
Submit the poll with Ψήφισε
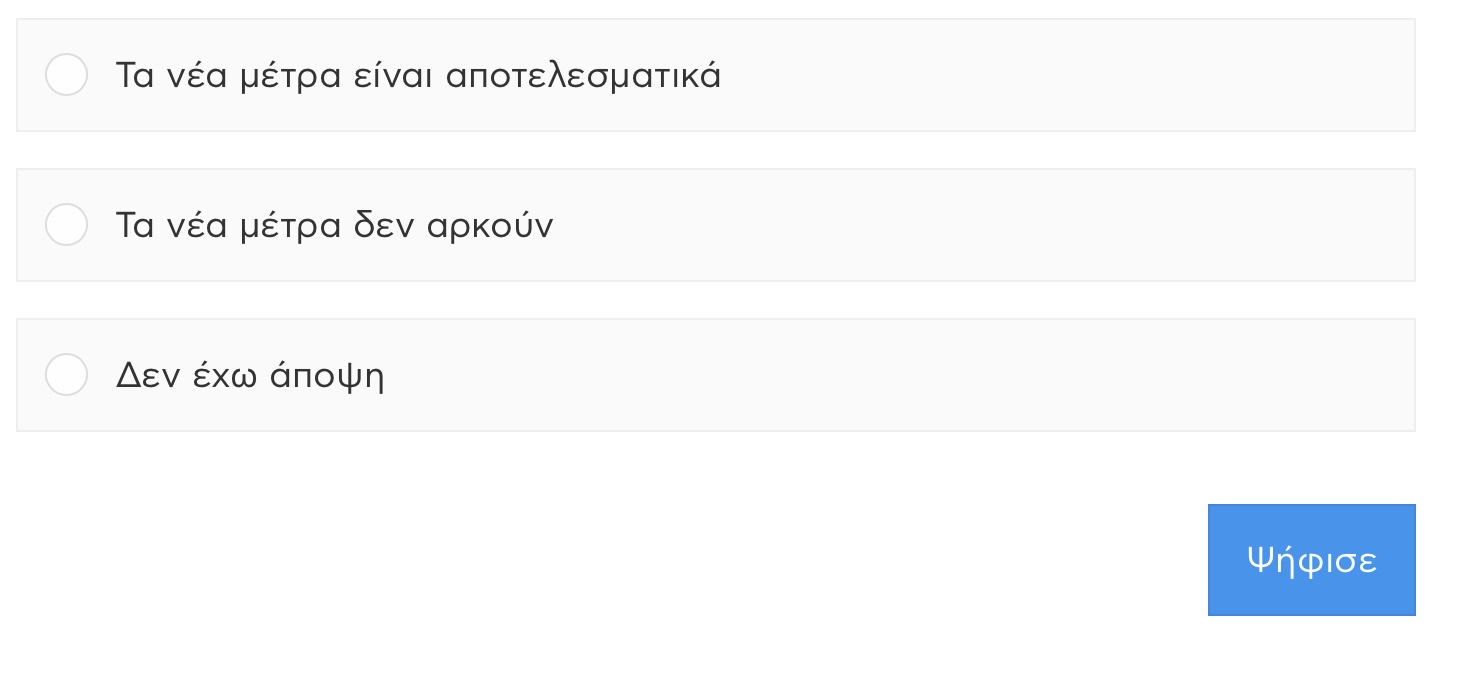click(x=1311, y=560)
